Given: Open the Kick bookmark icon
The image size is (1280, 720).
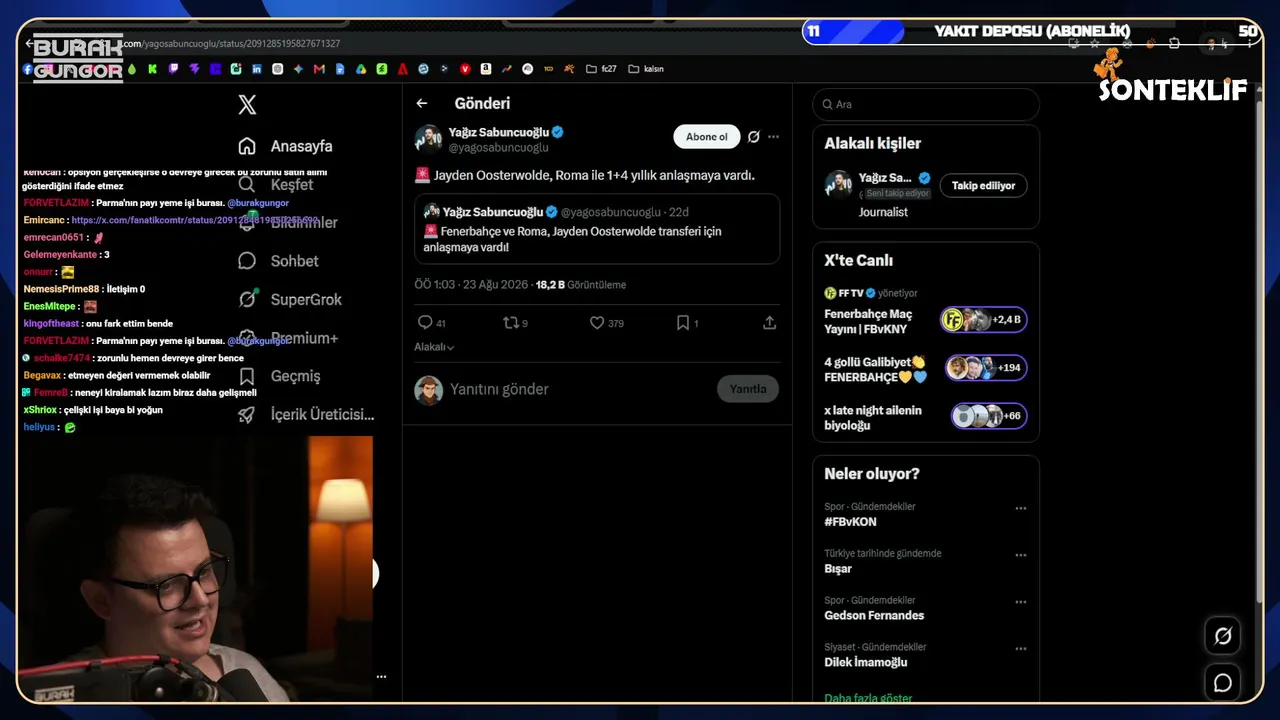Looking at the screenshot, I should 152,69.
